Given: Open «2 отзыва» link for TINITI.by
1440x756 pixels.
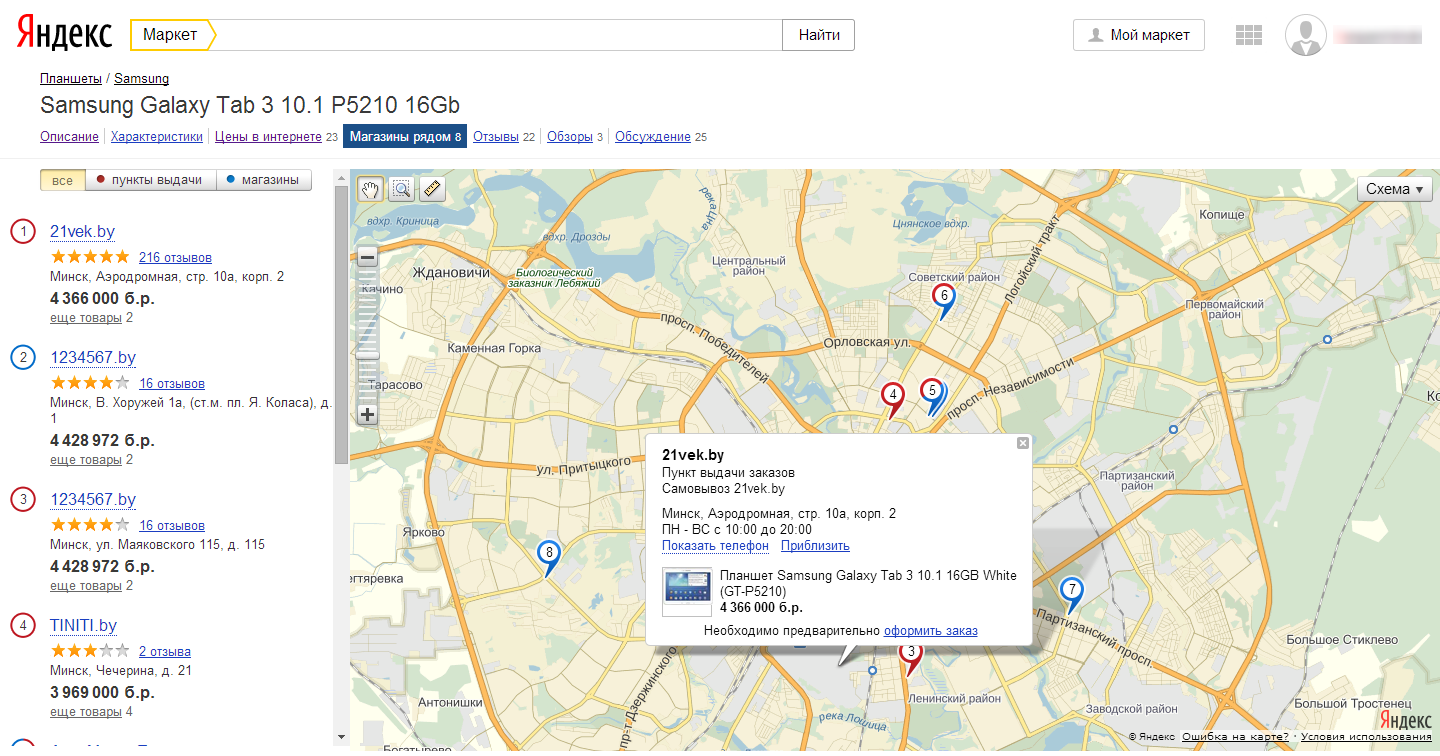Looking at the screenshot, I should [x=165, y=651].
